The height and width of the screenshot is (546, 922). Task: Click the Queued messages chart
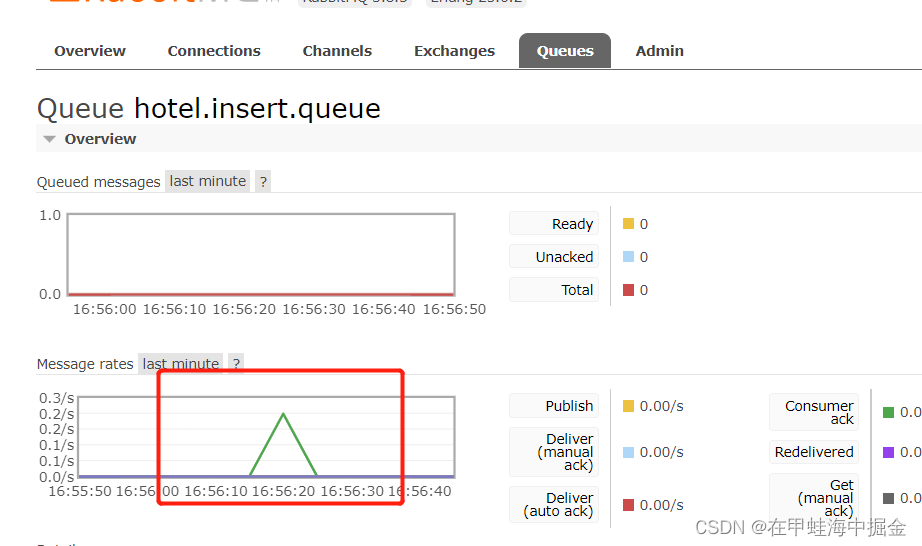261,254
